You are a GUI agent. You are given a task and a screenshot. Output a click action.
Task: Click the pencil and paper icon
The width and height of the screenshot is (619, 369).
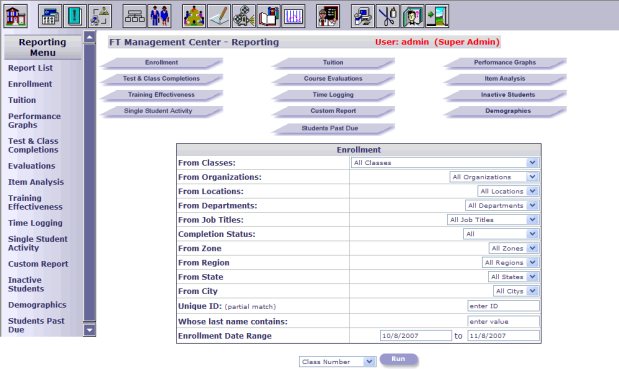tap(219, 16)
